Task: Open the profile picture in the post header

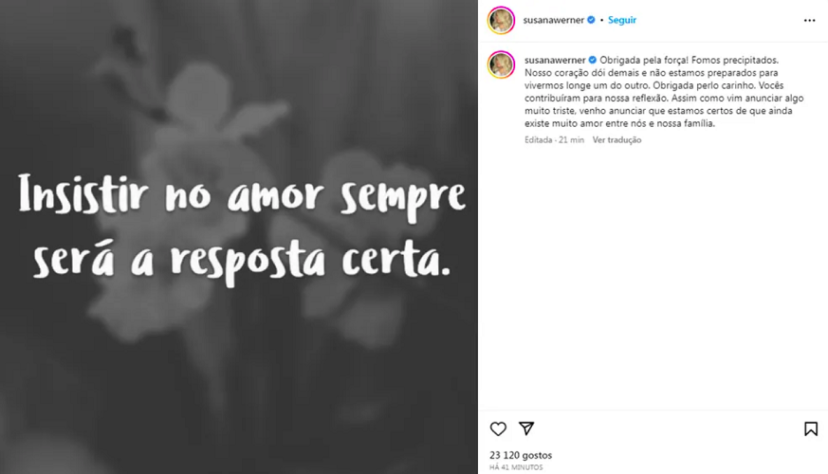Action: coord(501,20)
